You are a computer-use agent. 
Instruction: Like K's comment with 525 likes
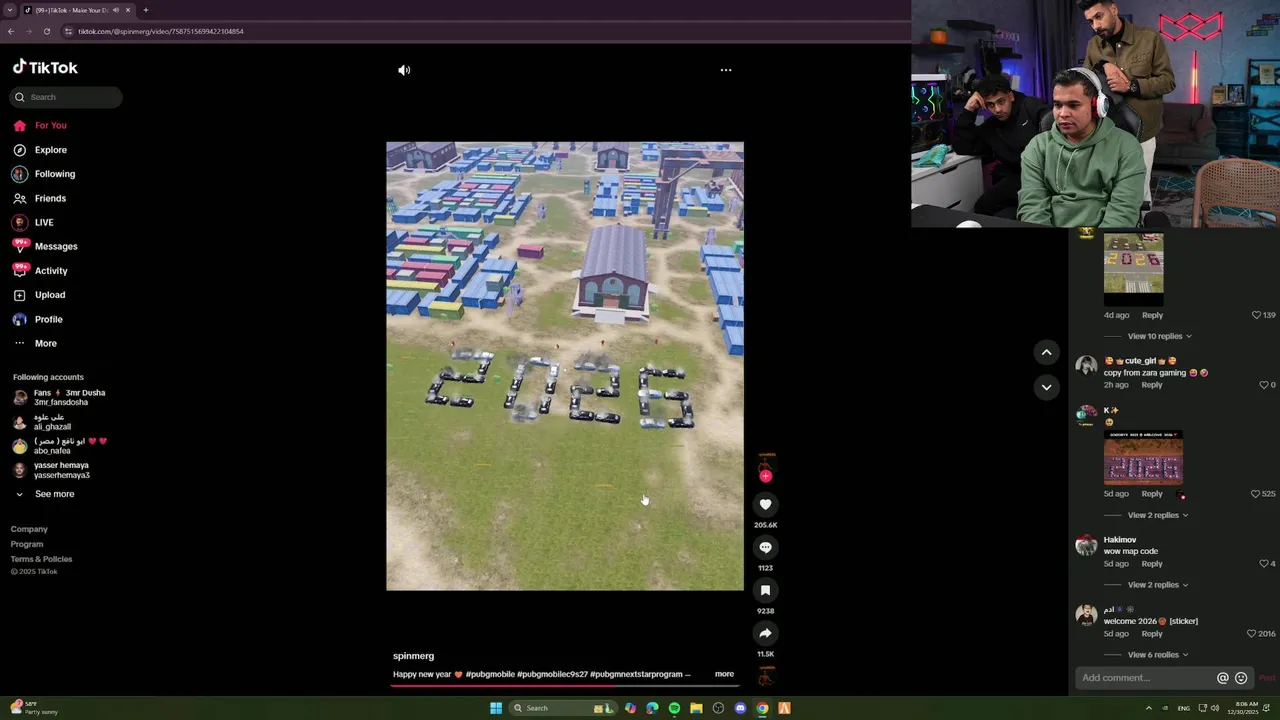point(1256,494)
